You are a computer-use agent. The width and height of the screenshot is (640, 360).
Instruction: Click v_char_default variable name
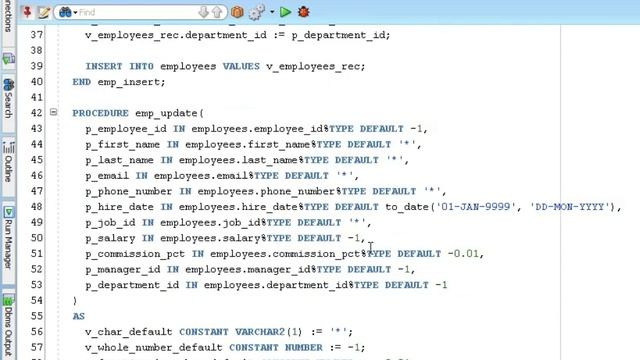coord(129,332)
